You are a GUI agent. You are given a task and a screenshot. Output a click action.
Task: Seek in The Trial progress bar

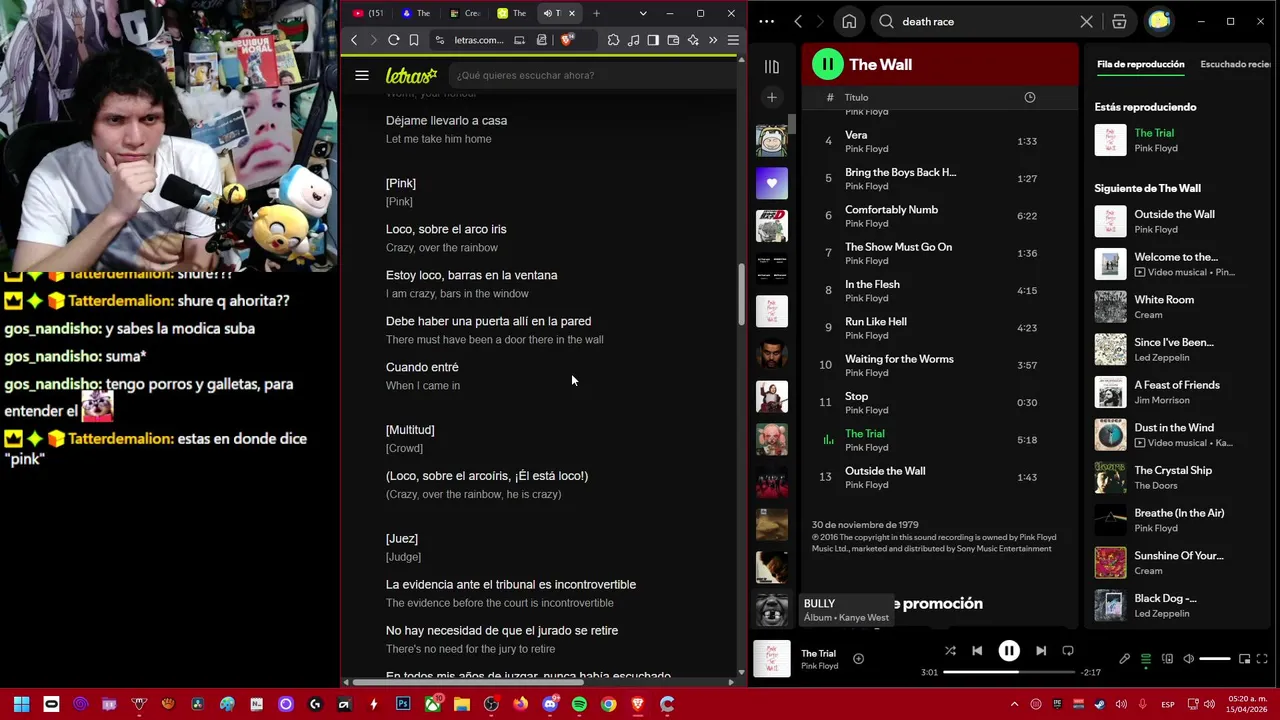[x=1008, y=672]
